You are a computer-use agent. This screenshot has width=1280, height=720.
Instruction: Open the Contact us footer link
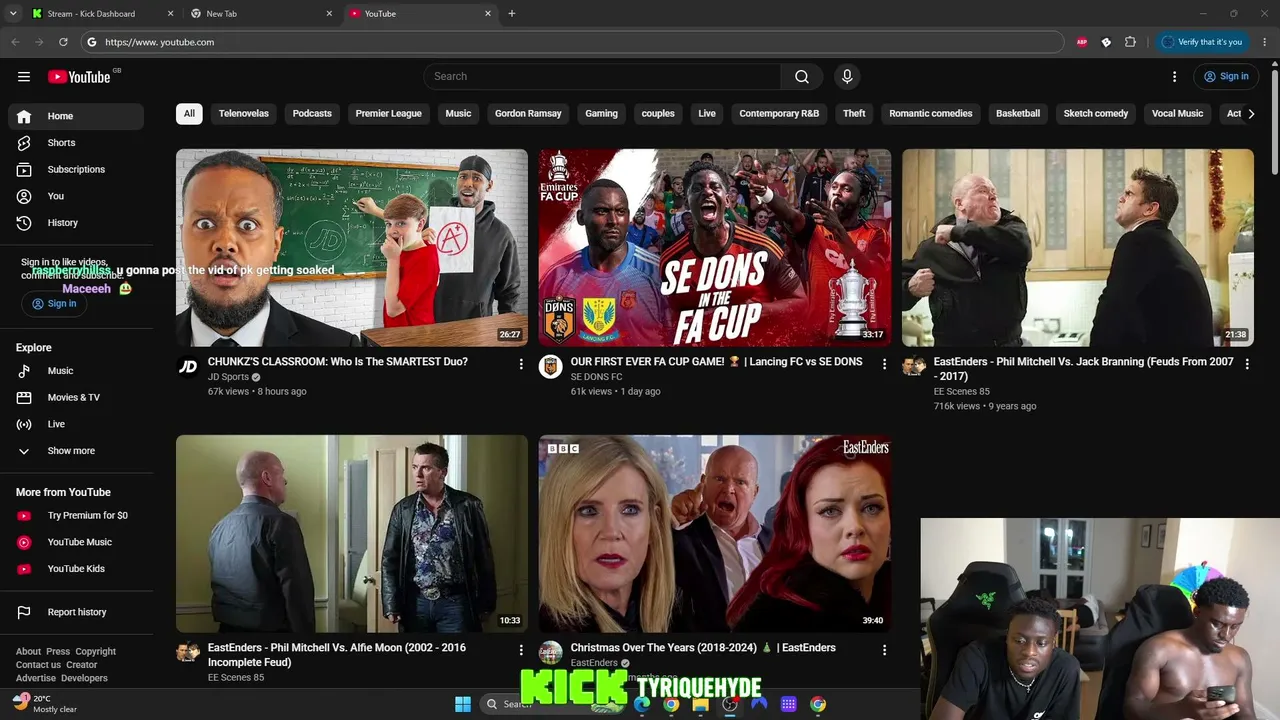pyautogui.click(x=38, y=665)
